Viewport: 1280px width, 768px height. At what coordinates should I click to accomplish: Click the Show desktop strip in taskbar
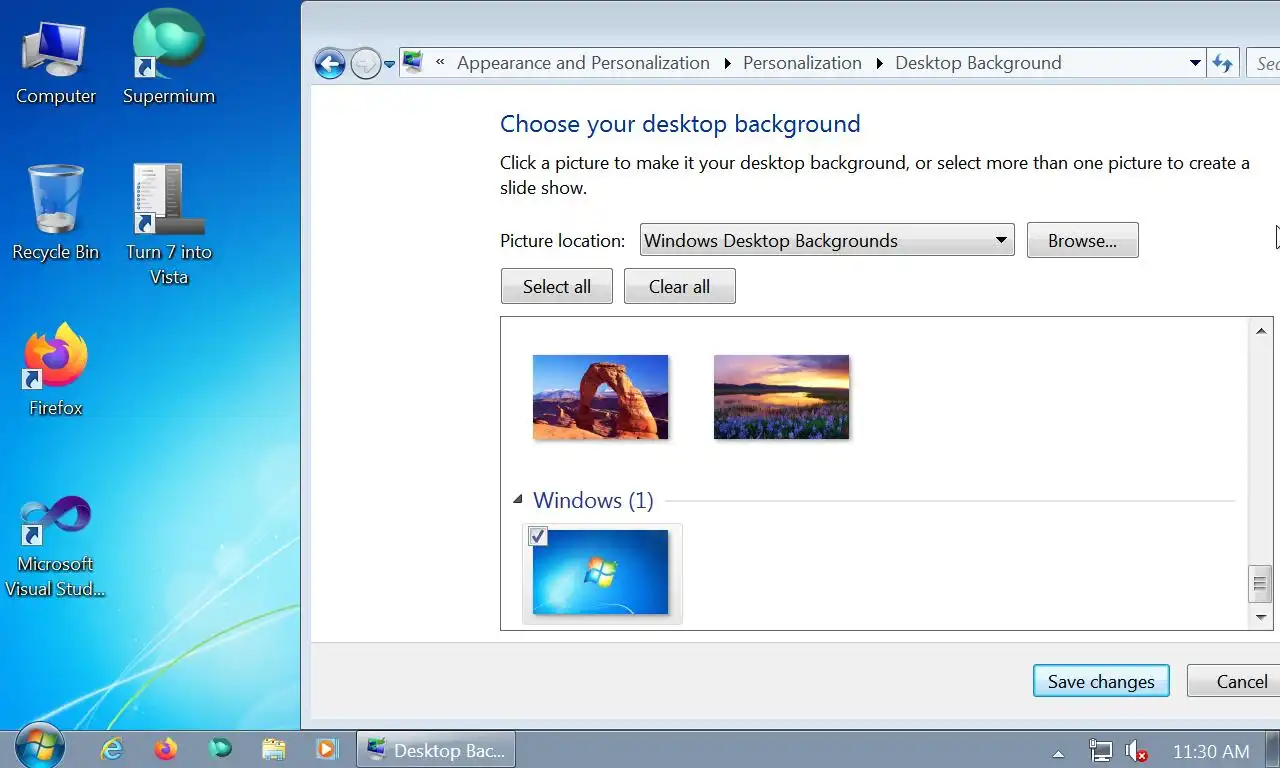(x=1273, y=749)
